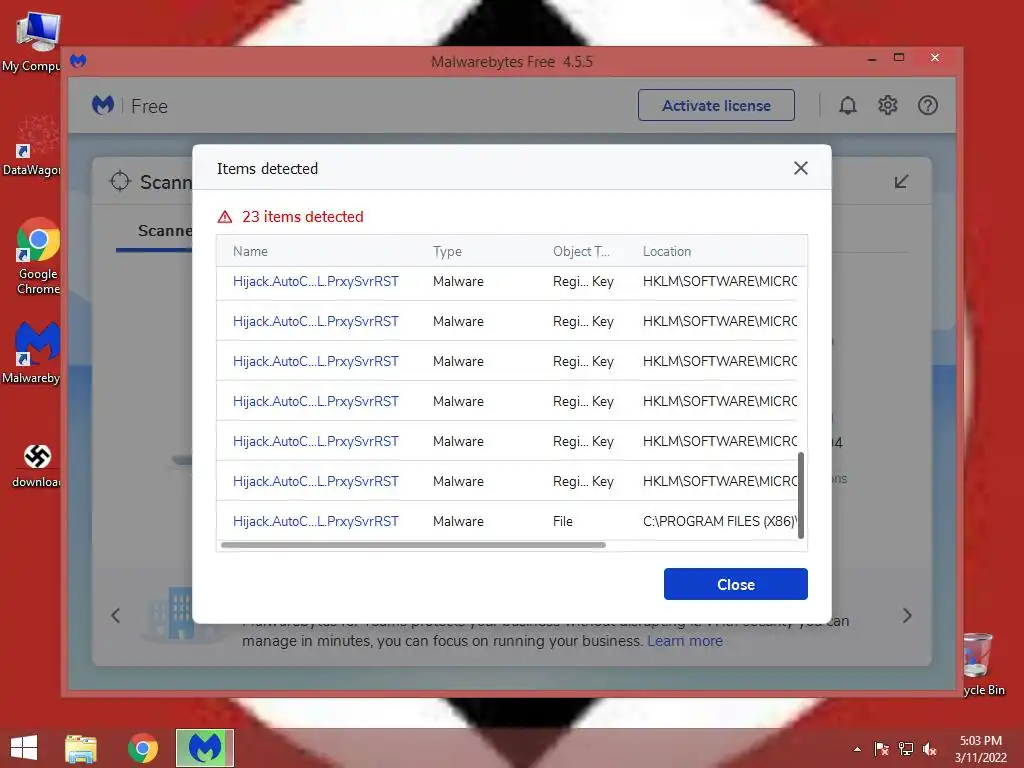Click the Object T... column header

click(581, 251)
